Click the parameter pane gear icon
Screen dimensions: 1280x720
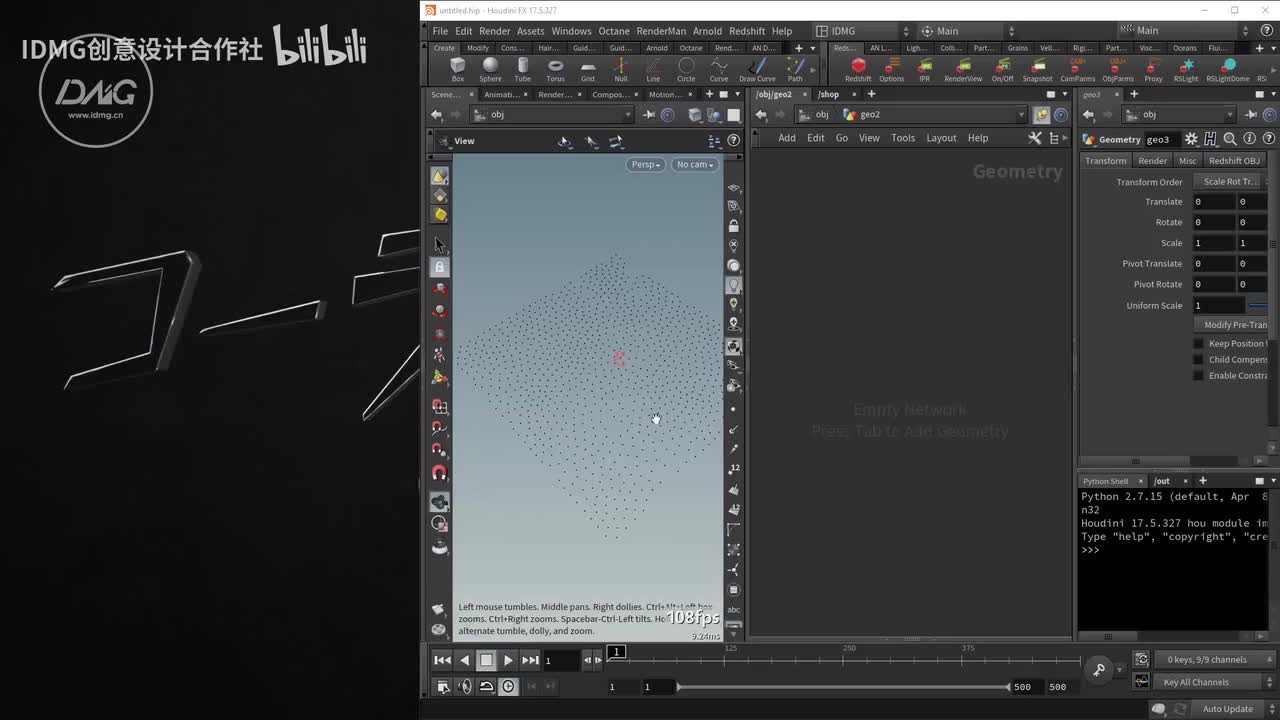pos(1191,139)
